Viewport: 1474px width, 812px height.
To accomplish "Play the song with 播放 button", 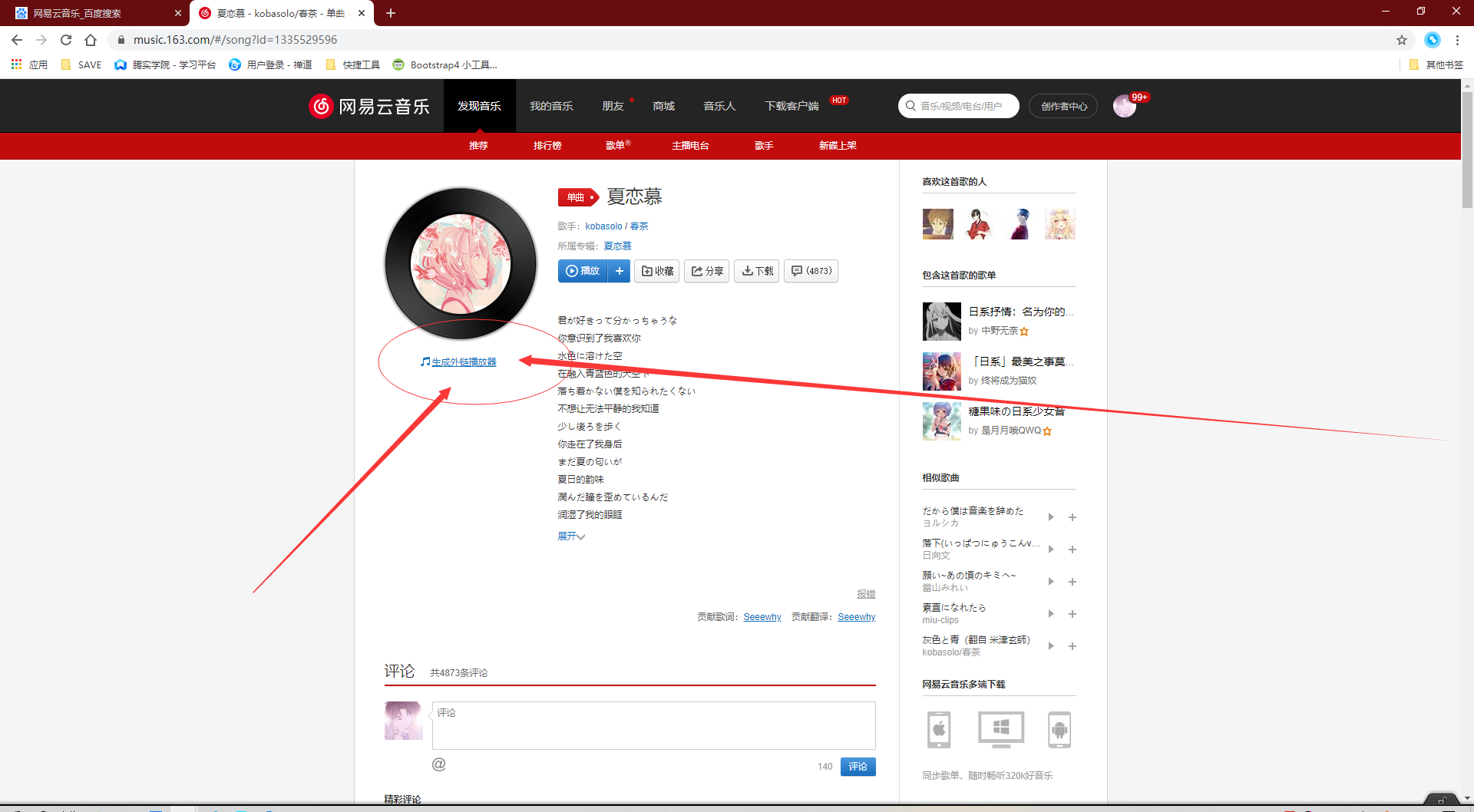I will coord(583,271).
